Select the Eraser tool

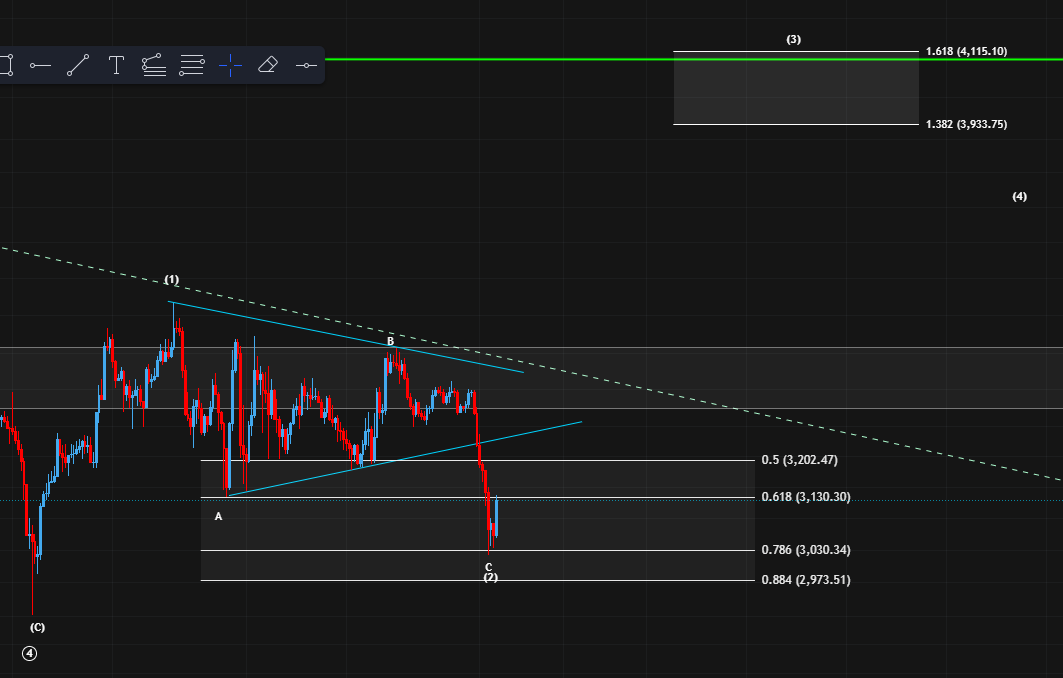[x=268, y=65]
